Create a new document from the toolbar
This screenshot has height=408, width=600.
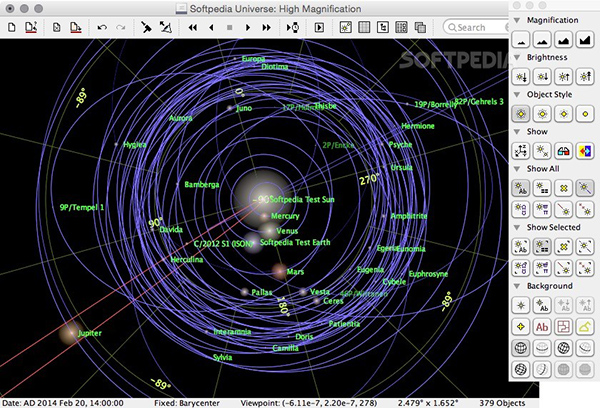(11, 28)
